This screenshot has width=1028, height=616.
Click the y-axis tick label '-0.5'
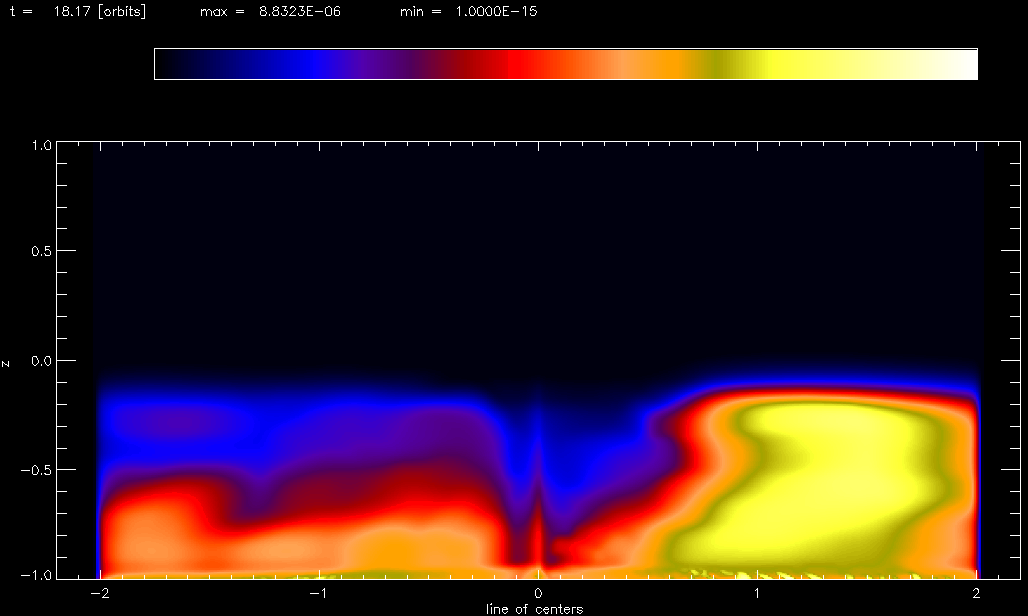point(37,470)
